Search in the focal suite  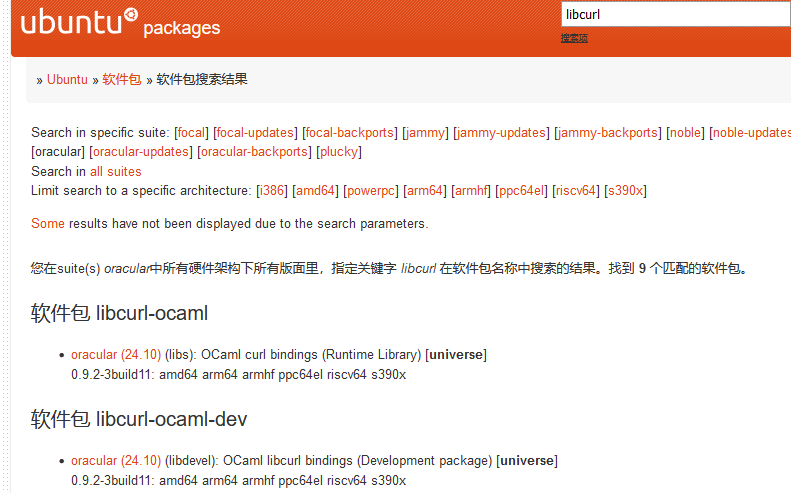191,133
